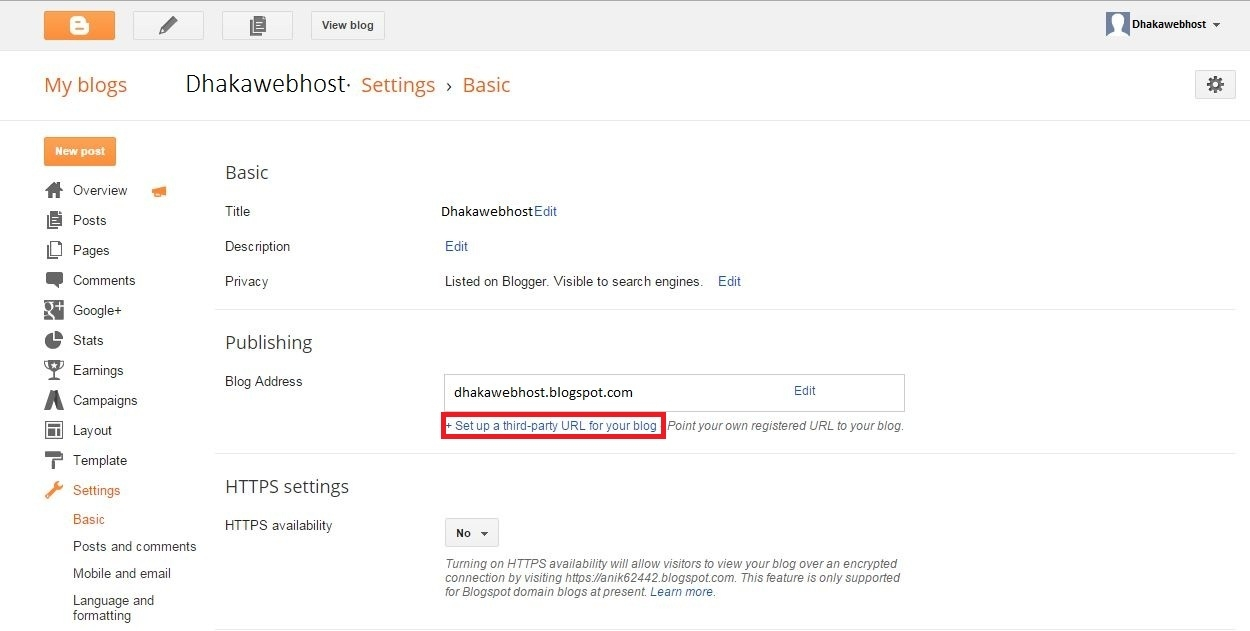The width and height of the screenshot is (1250, 631).
Task: Click the Earnings trophy icon
Action: [54, 370]
